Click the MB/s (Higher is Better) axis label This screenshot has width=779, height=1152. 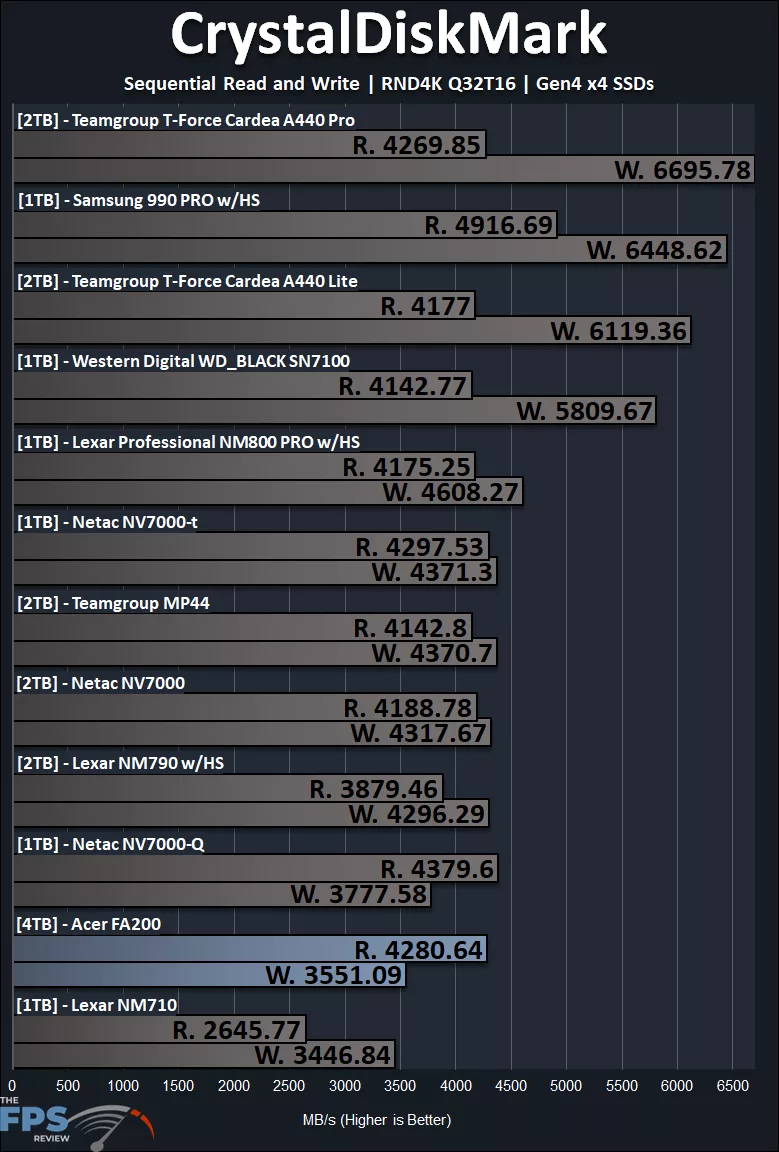[377, 1120]
